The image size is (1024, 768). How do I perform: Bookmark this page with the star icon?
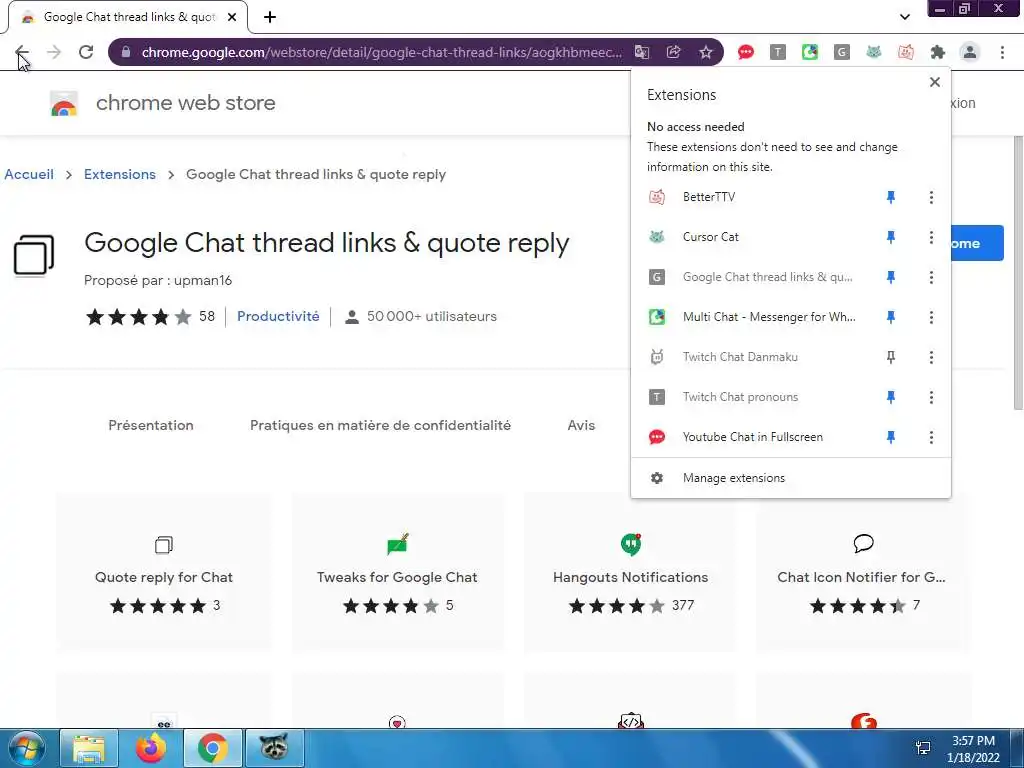point(706,52)
